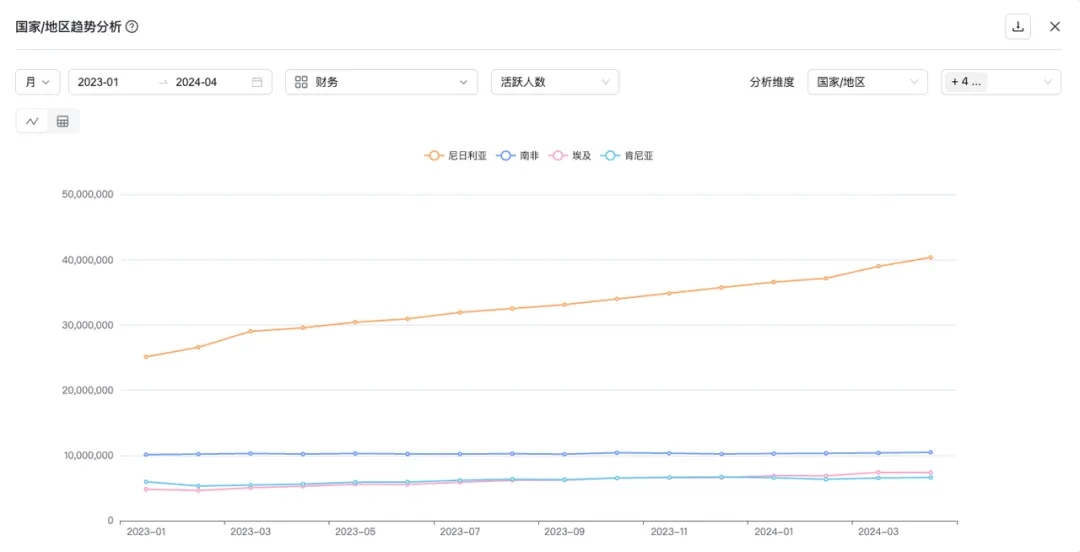Expand the +4 selected countries dropdown
1080x552 pixels.
[x=1000, y=82]
